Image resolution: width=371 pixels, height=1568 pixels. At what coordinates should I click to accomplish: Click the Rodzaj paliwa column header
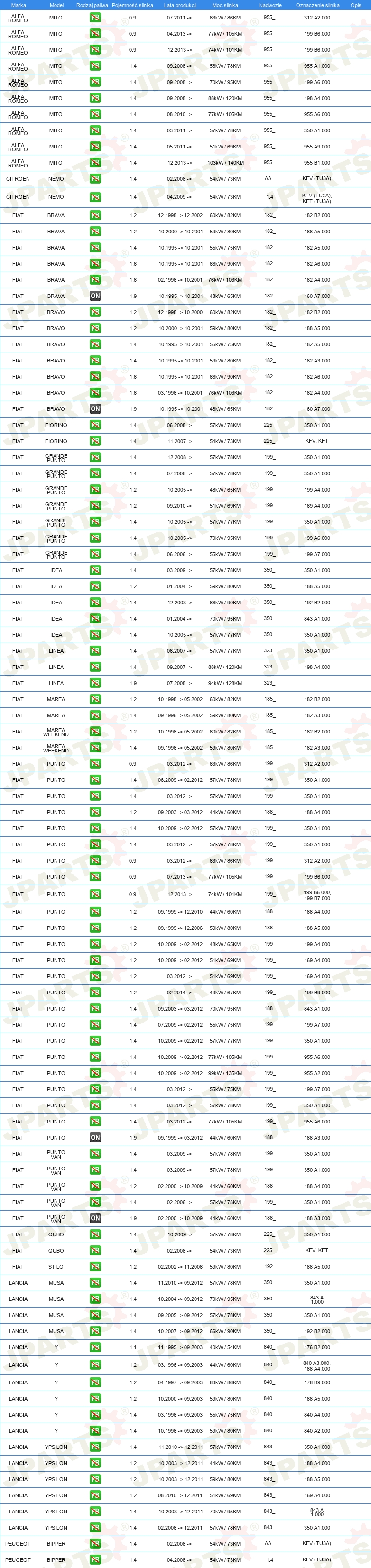coord(93,5)
